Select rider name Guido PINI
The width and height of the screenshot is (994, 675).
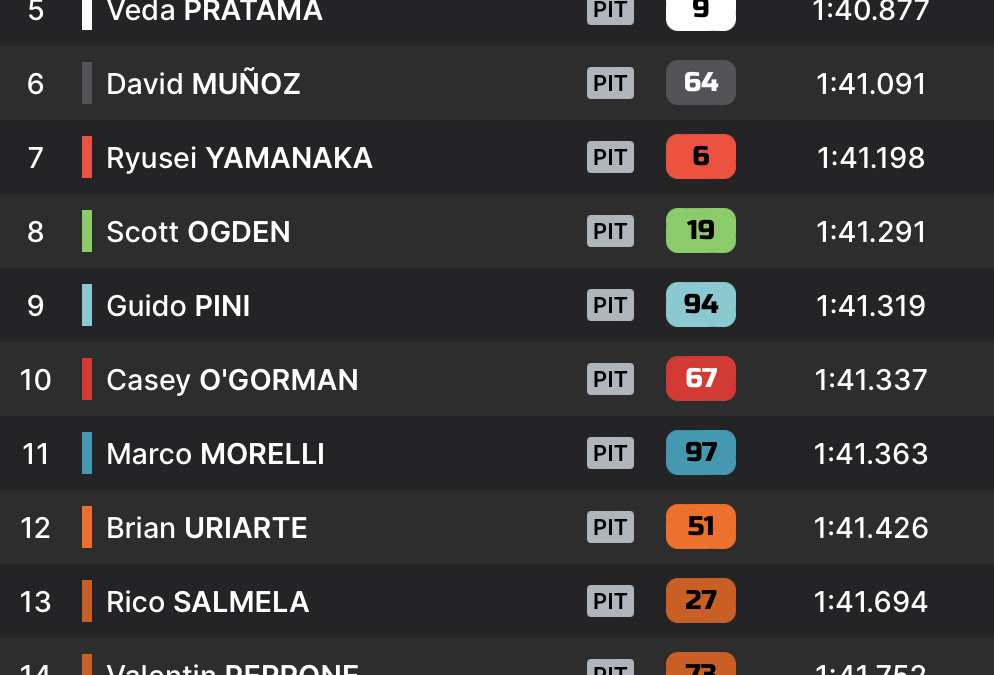(178, 306)
